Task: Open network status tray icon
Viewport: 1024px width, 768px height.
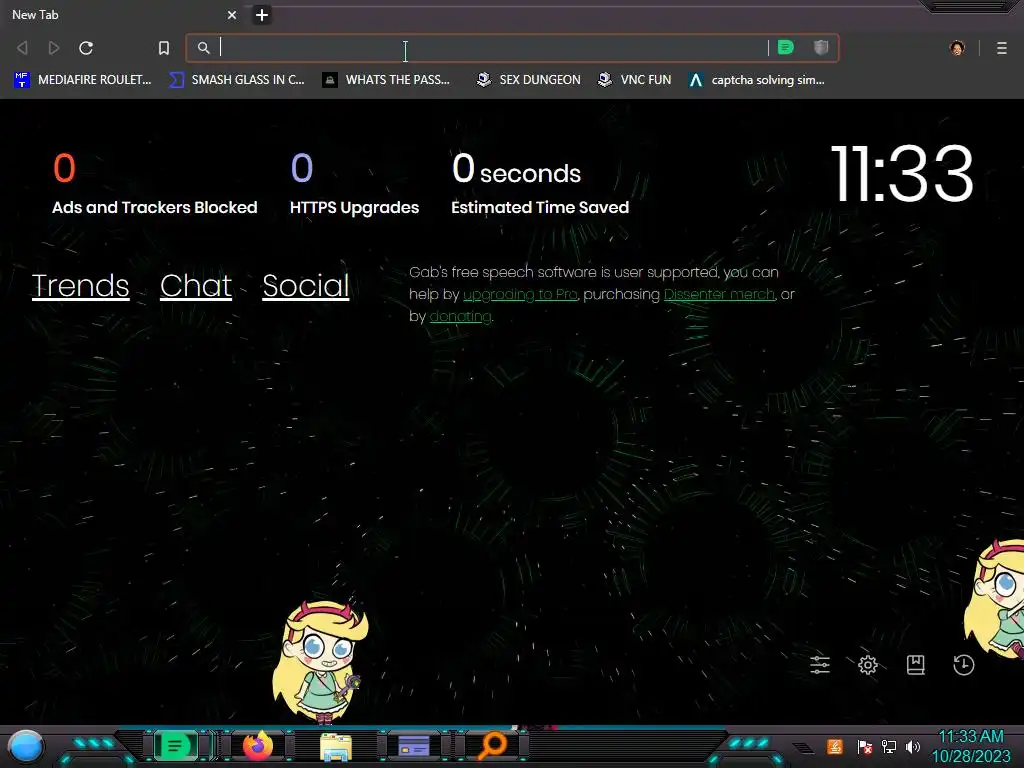Action: click(889, 746)
